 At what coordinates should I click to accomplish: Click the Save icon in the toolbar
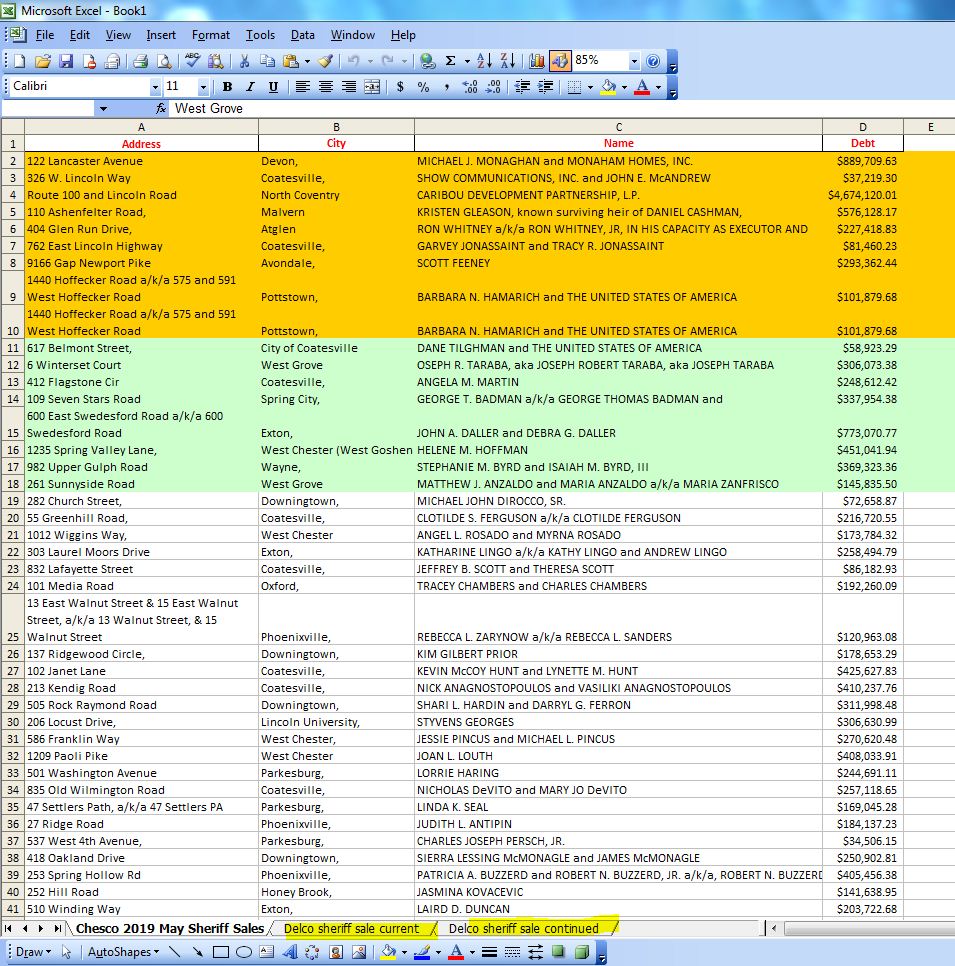66,61
